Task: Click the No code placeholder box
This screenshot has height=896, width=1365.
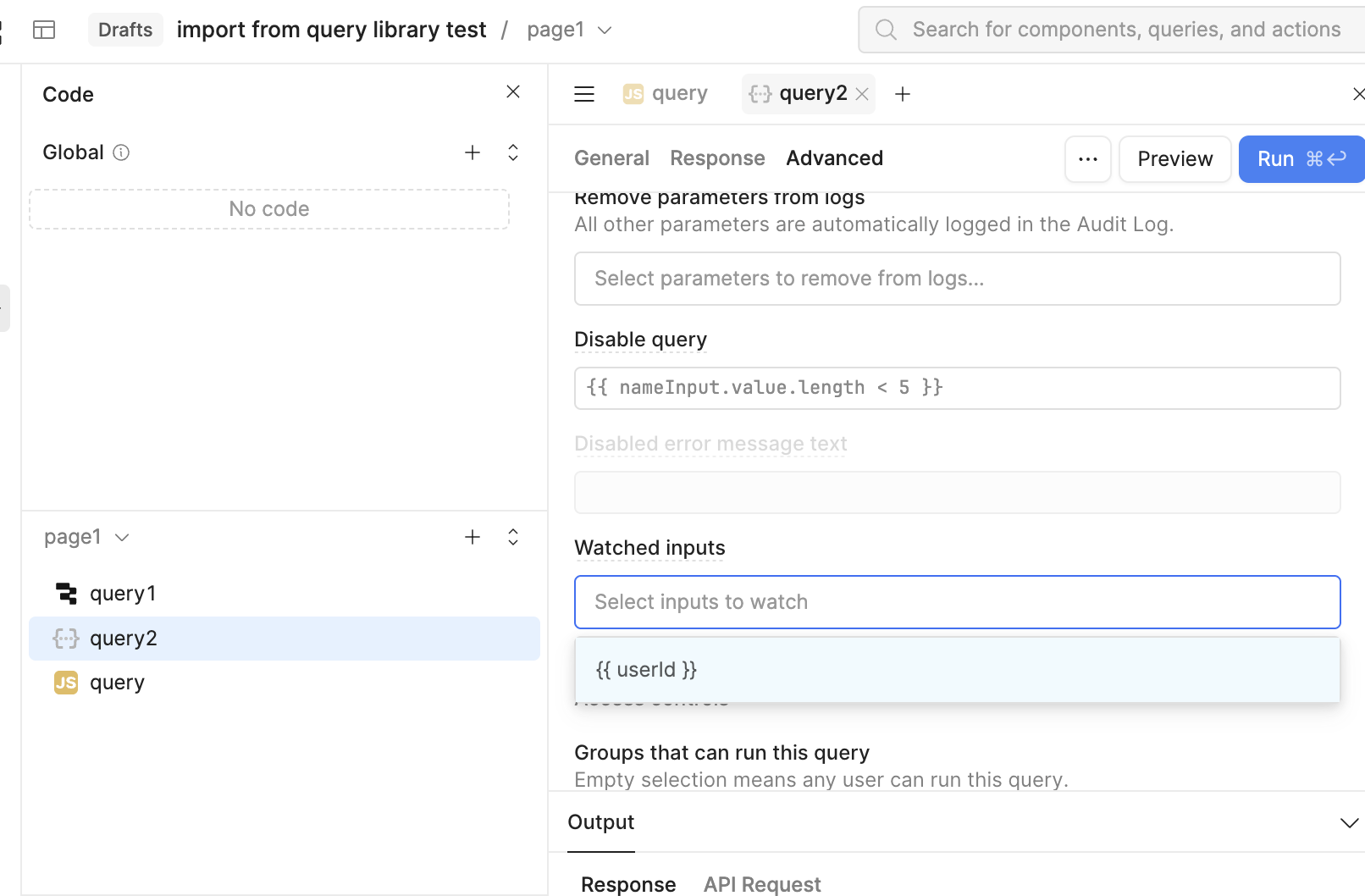Action: [x=269, y=209]
